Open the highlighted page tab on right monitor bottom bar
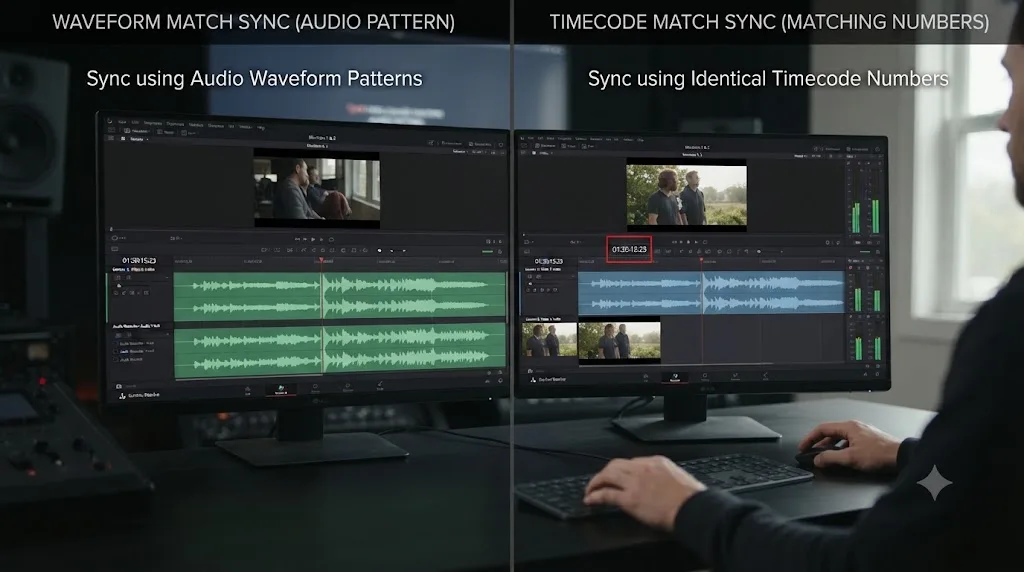This screenshot has width=1024, height=572. click(675, 378)
